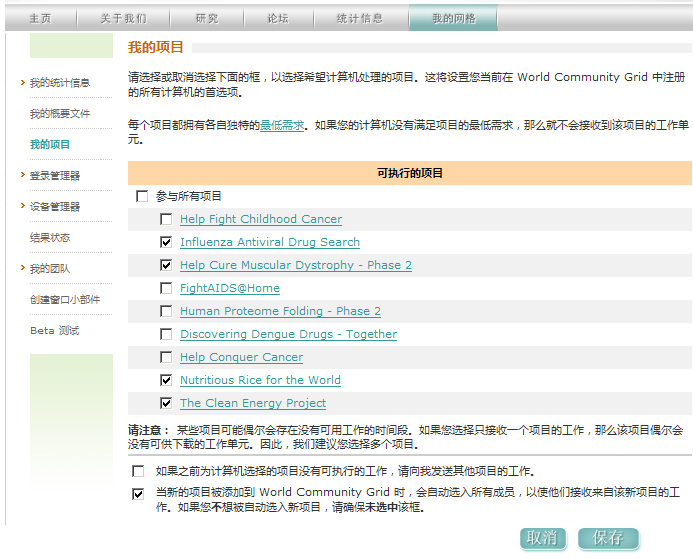Screen dimensions: 693x559
Task: Expand 我的团队 in the sidebar
Action: pyautogui.click(x=50, y=269)
